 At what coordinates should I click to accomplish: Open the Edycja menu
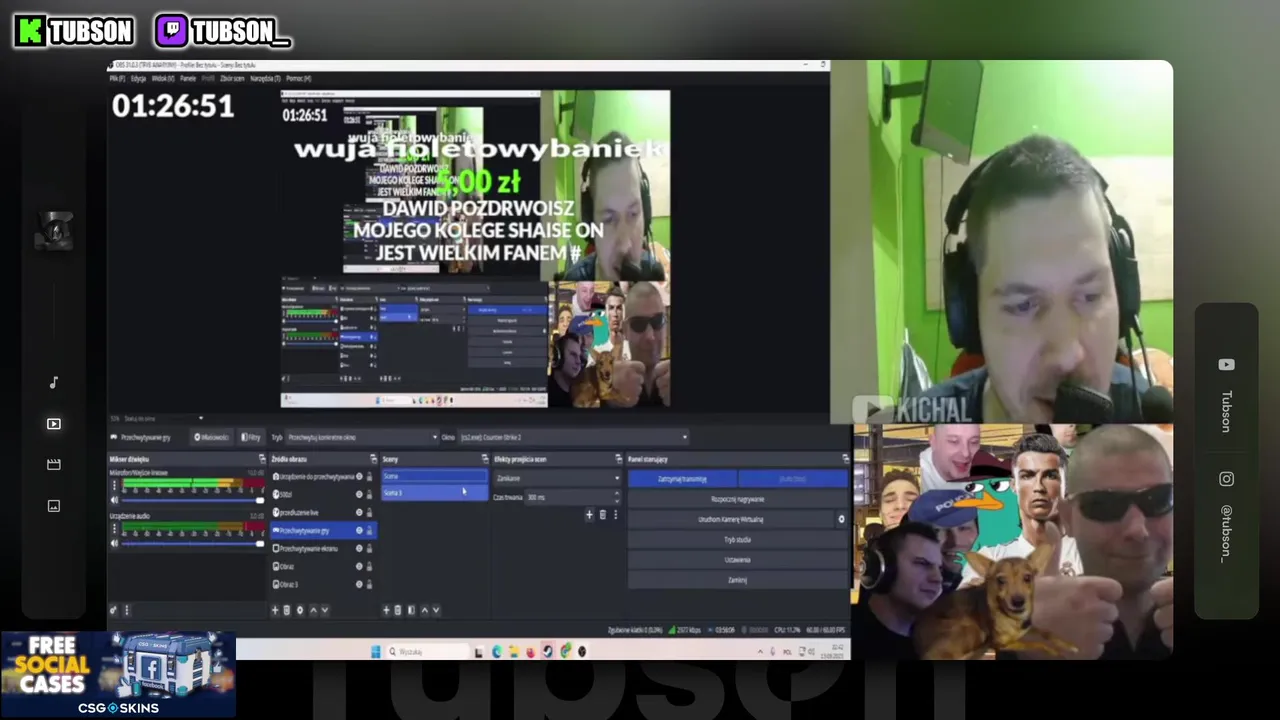[139, 78]
